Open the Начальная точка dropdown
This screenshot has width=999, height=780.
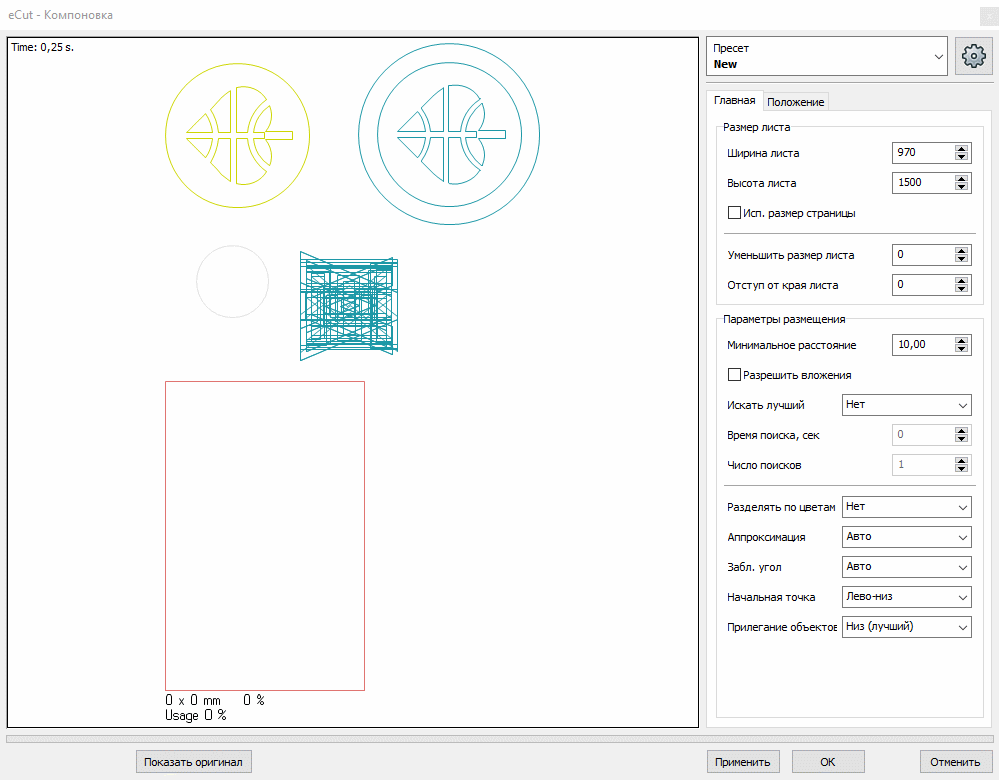click(907, 596)
